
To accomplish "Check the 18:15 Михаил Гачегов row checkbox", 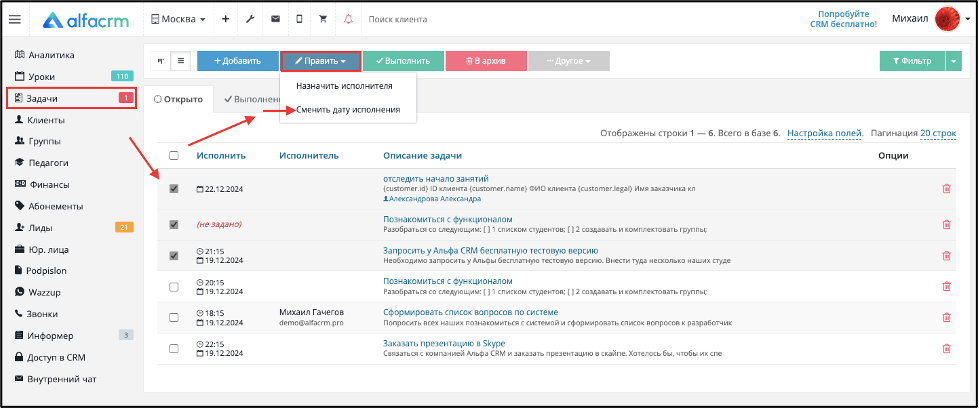I will pos(174,317).
